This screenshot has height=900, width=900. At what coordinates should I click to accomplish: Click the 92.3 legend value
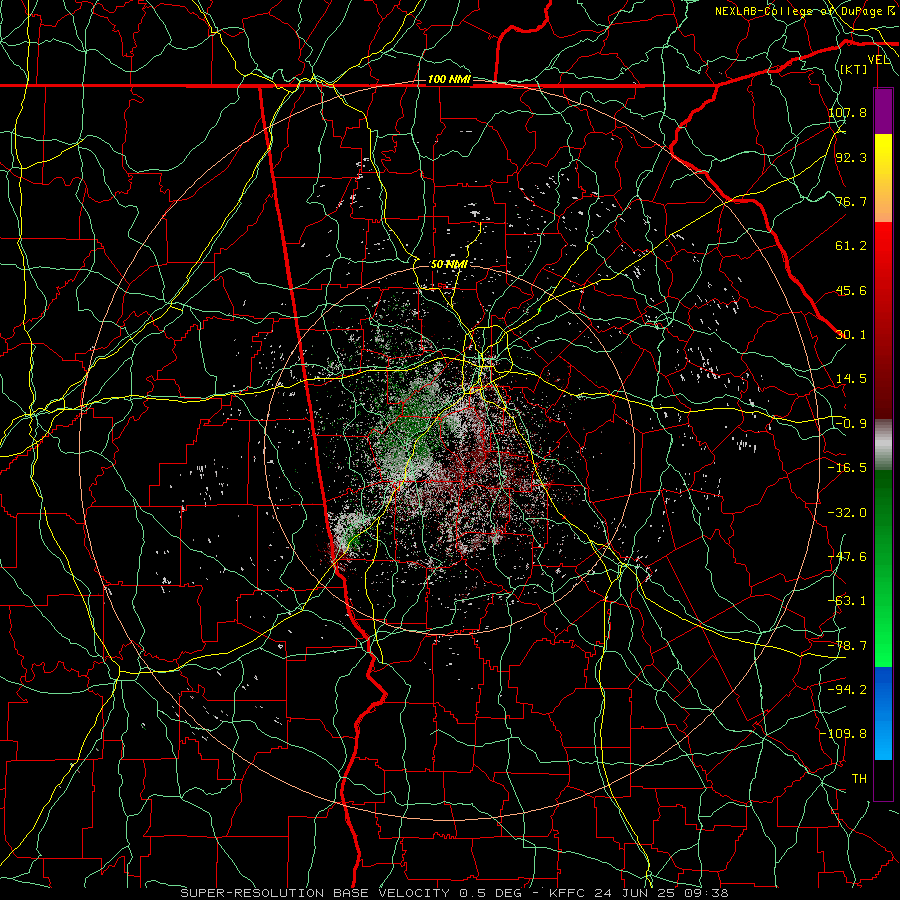(x=851, y=157)
